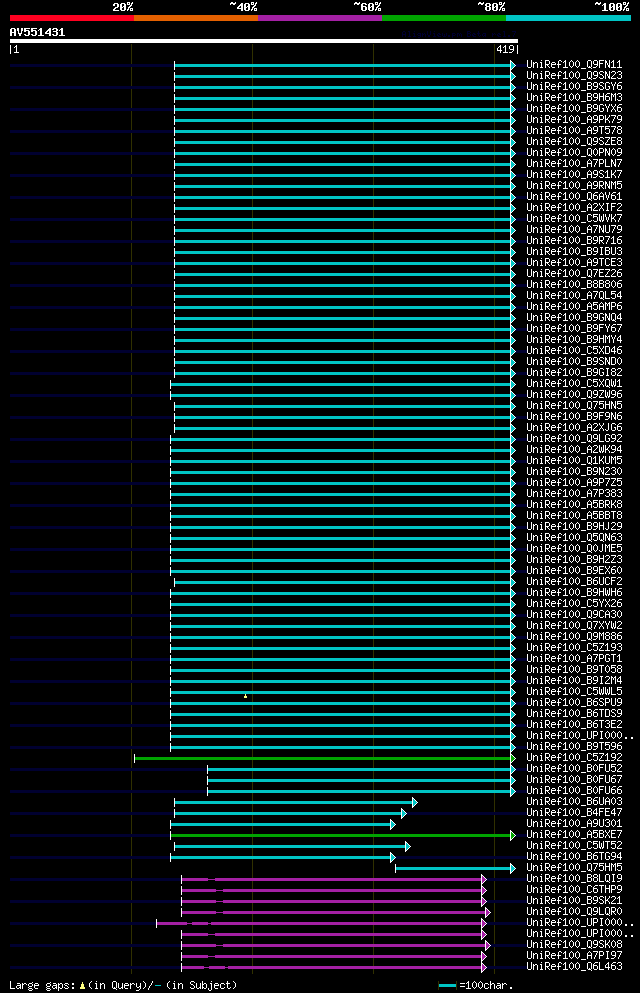This screenshot has height=993, width=640.
Task: Select the UniRef100_C5Z192 label
Action: point(574,758)
